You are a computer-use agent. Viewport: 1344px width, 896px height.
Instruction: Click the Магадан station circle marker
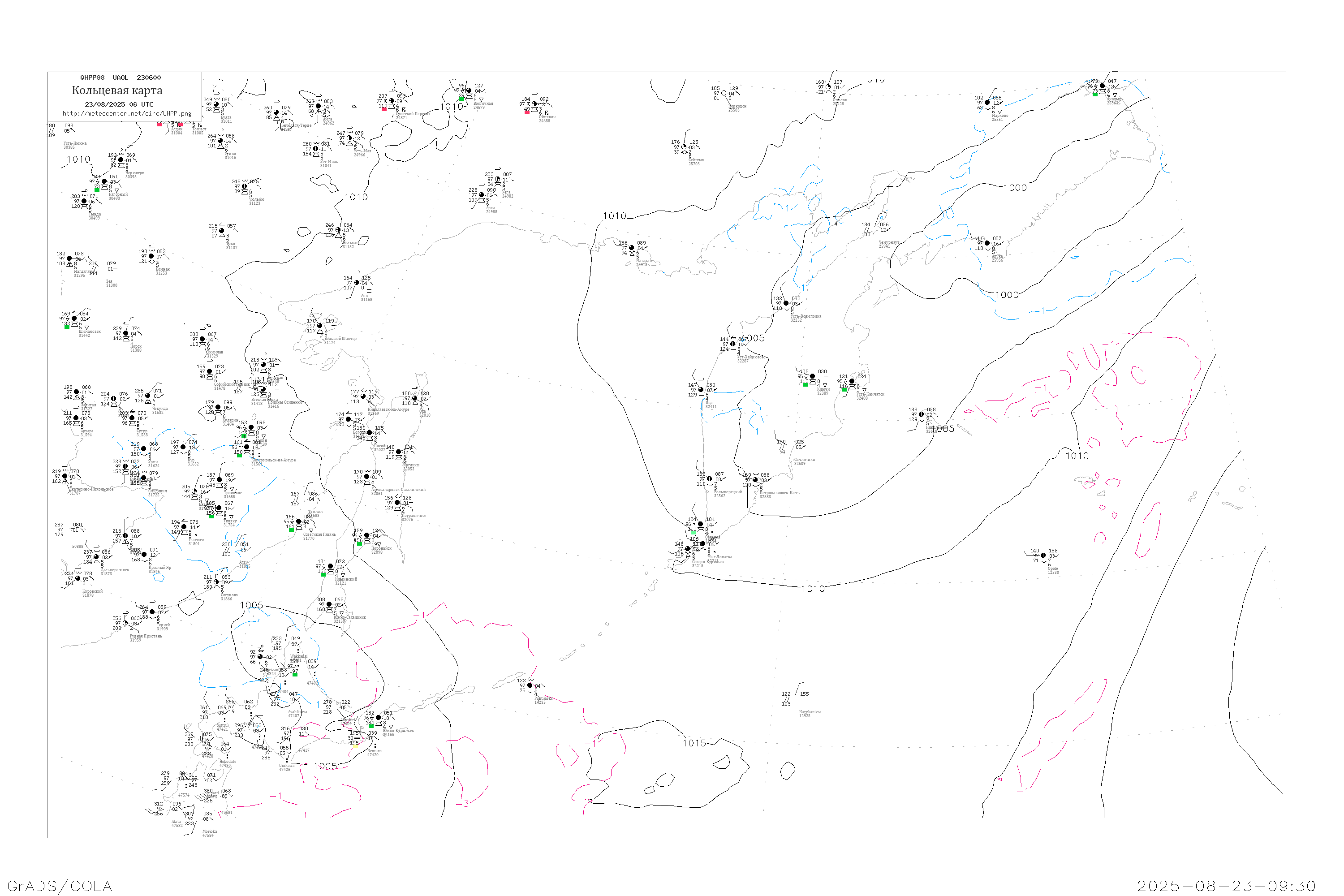pyautogui.click(x=631, y=248)
